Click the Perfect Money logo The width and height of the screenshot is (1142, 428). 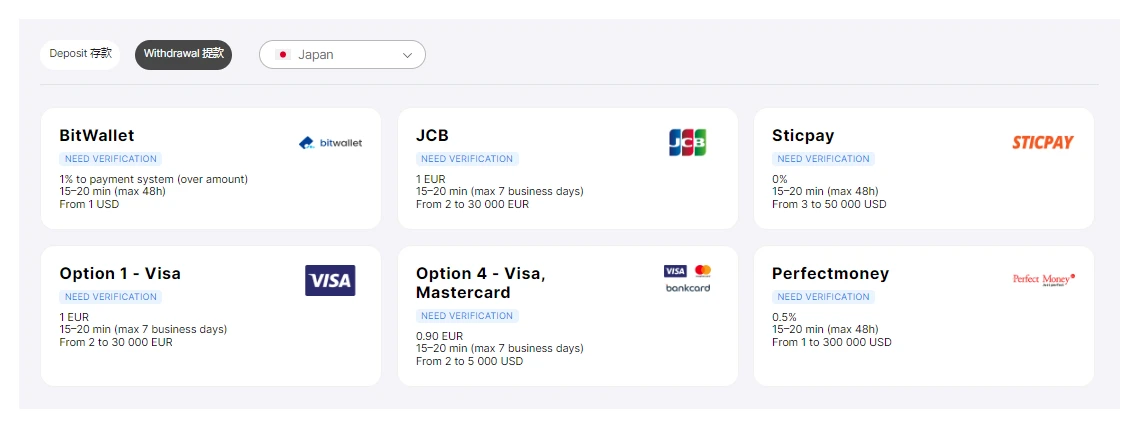(x=1043, y=280)
